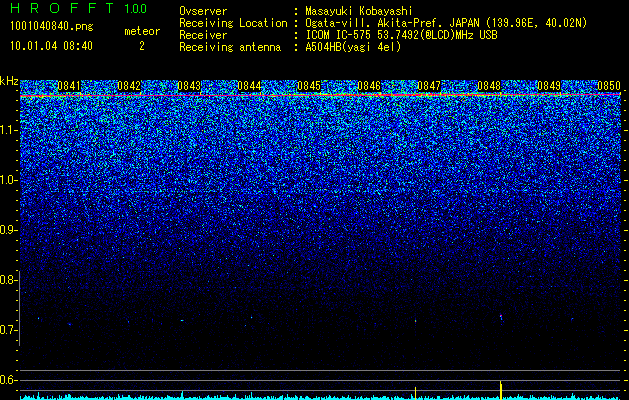Click the 1.1 frequency axis label

coord(9,130)
